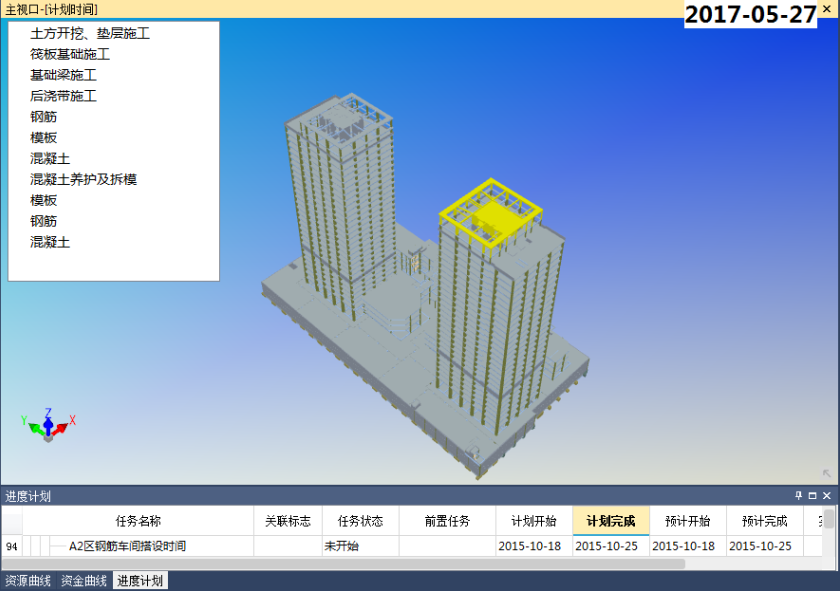
Task: Click the 未开始 status cell
Action: pos(360,546)
